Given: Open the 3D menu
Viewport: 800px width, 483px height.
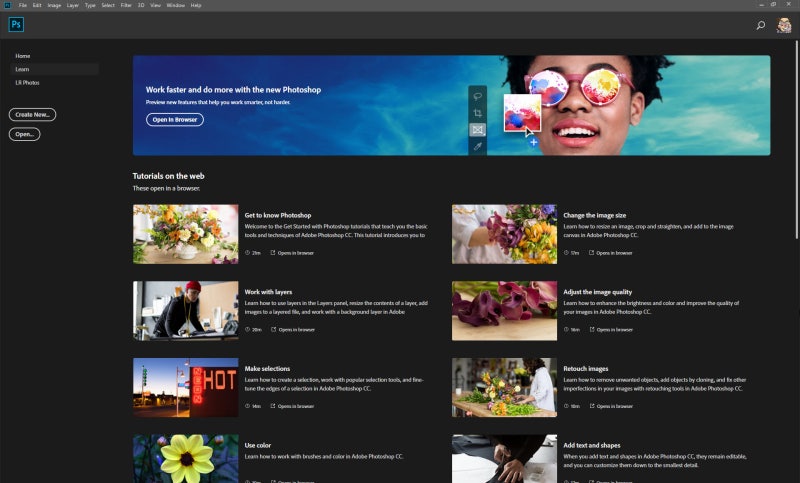Looking at the screenshot, I should point(141,5).
